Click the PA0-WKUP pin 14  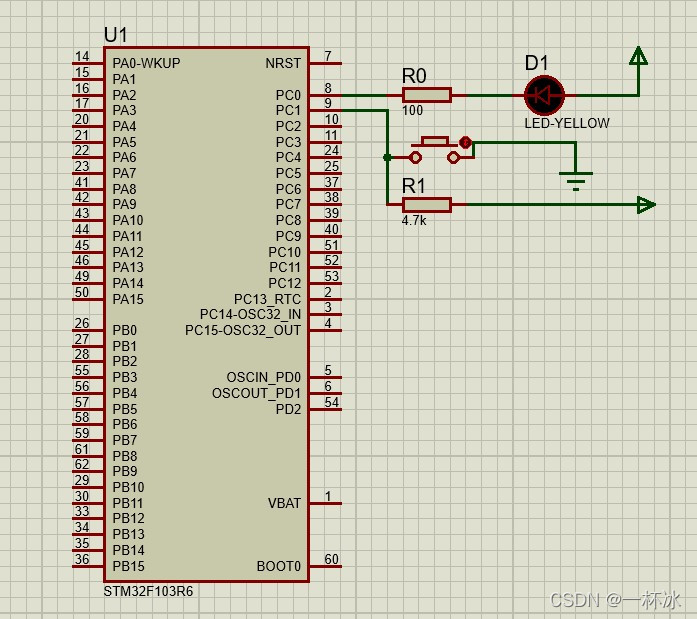(x=87, y=64)
